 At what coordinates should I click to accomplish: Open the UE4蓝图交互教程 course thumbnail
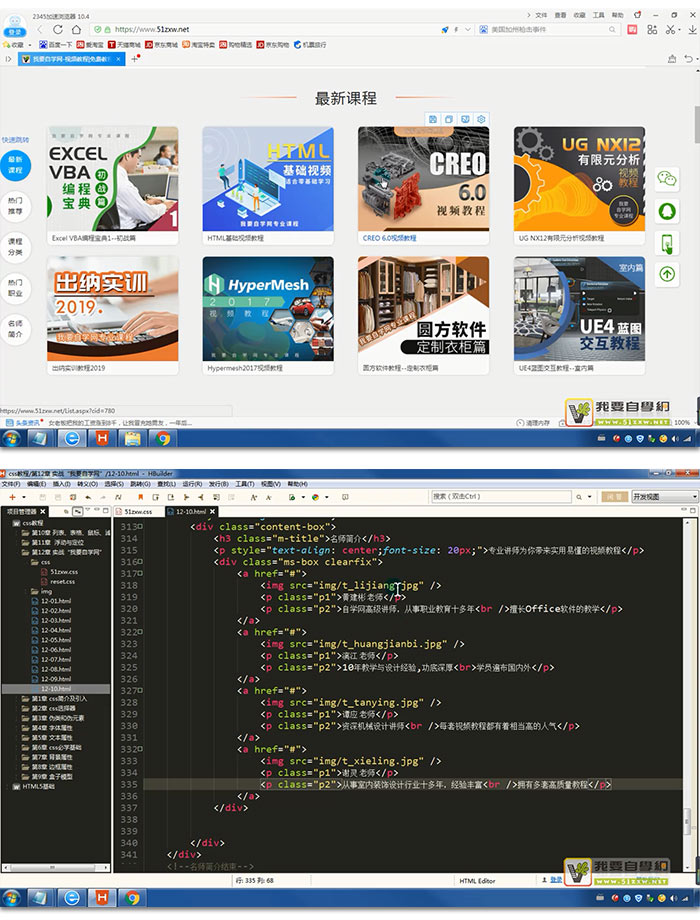coord(579,309)
